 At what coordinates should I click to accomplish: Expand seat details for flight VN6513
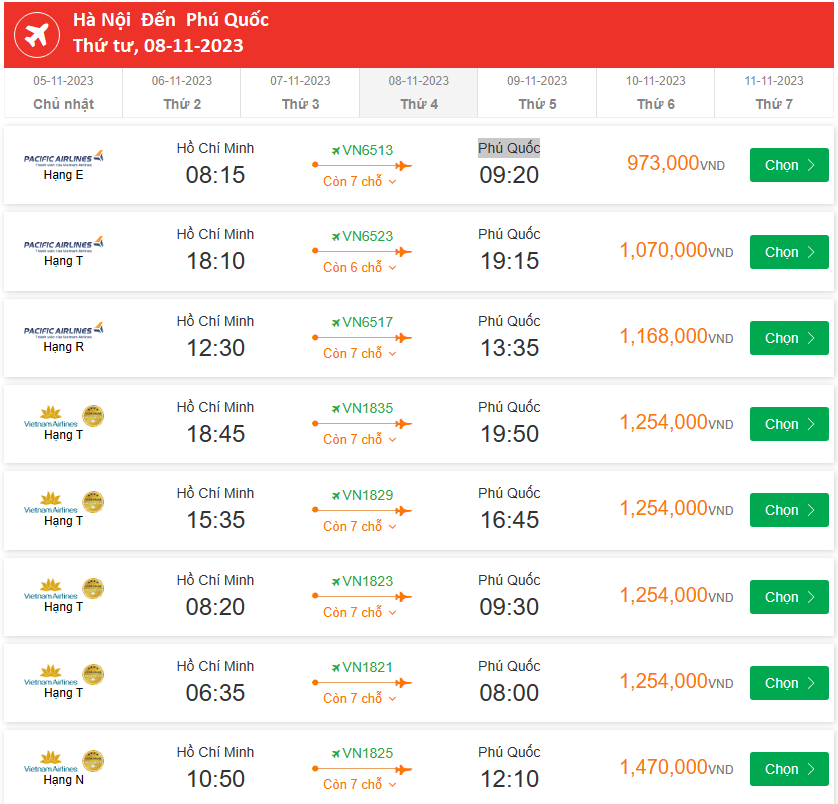click(x=360, y=182)
